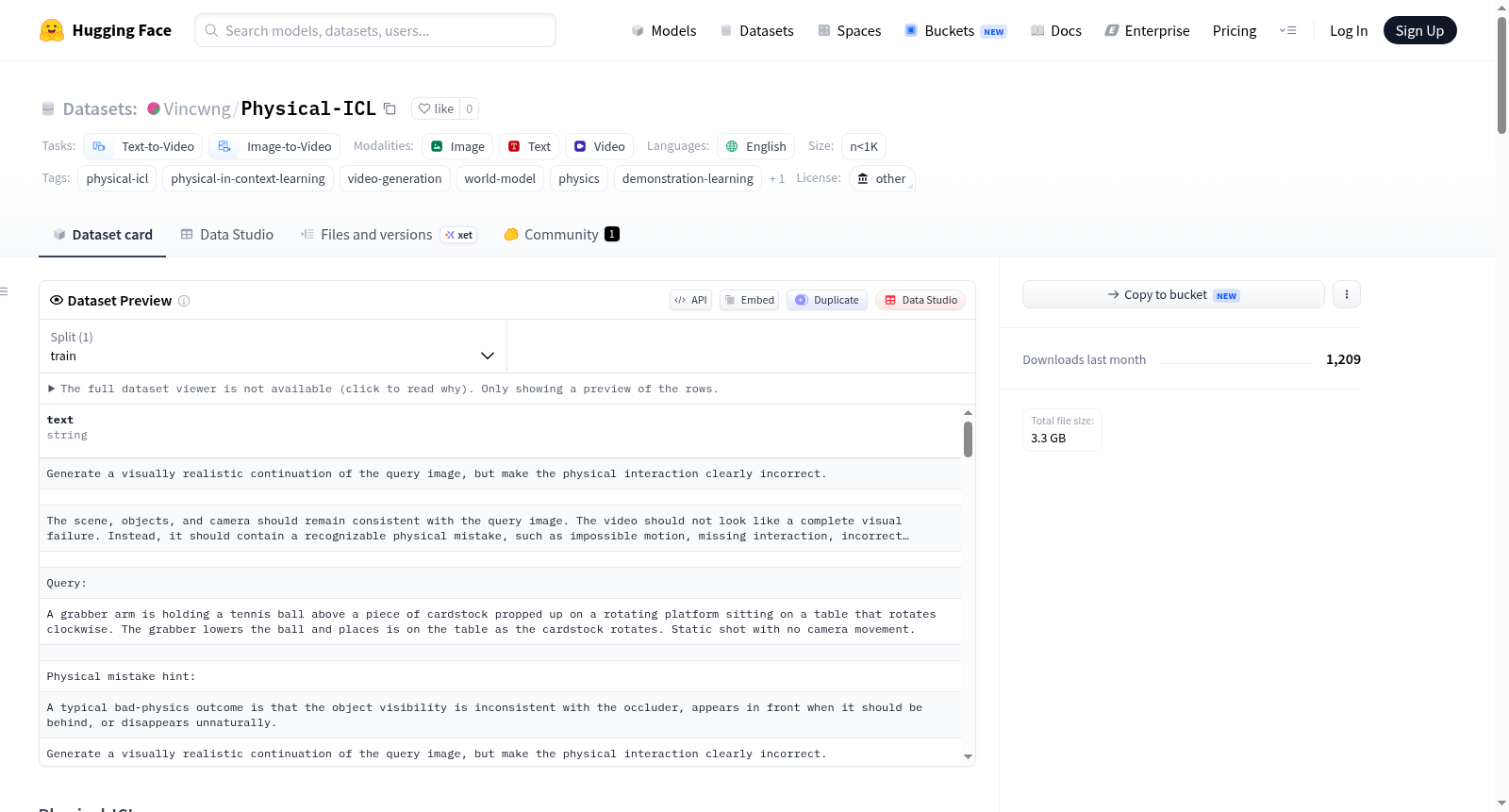This screenshot has height=812, width=1509.
Task: Click the preview scrollbar up arrow
Action: point(968,413)
